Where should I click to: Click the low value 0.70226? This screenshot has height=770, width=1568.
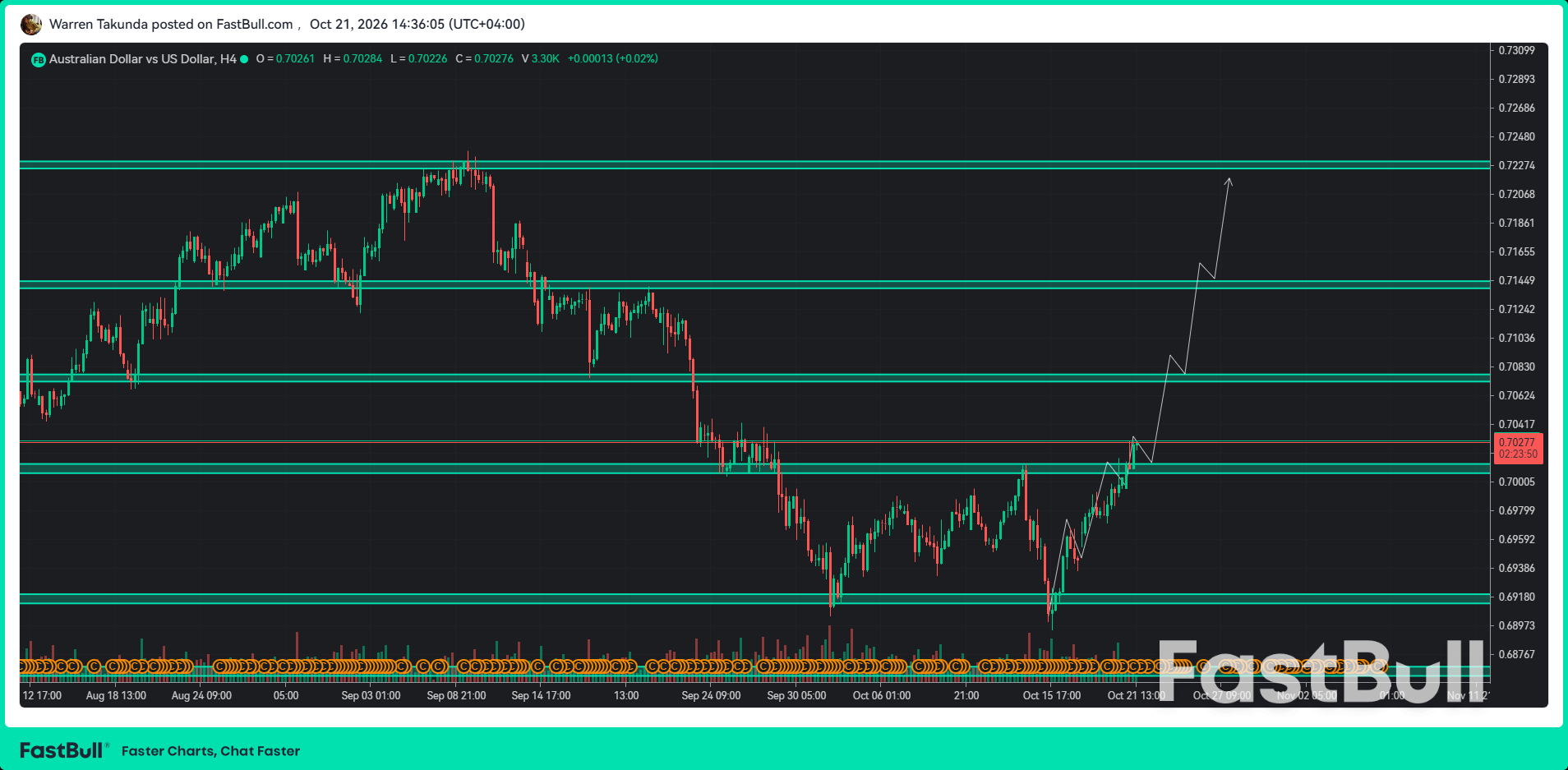(x=428, y=59)
